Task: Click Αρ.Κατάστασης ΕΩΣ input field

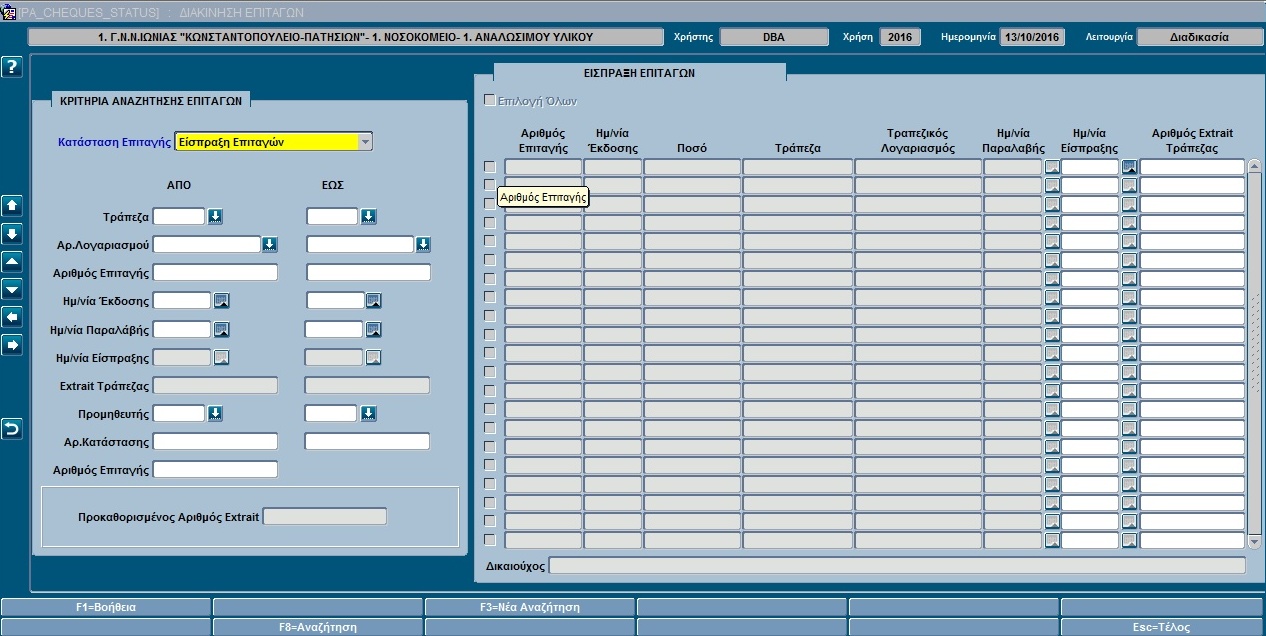Action: [x=367, y=441]
